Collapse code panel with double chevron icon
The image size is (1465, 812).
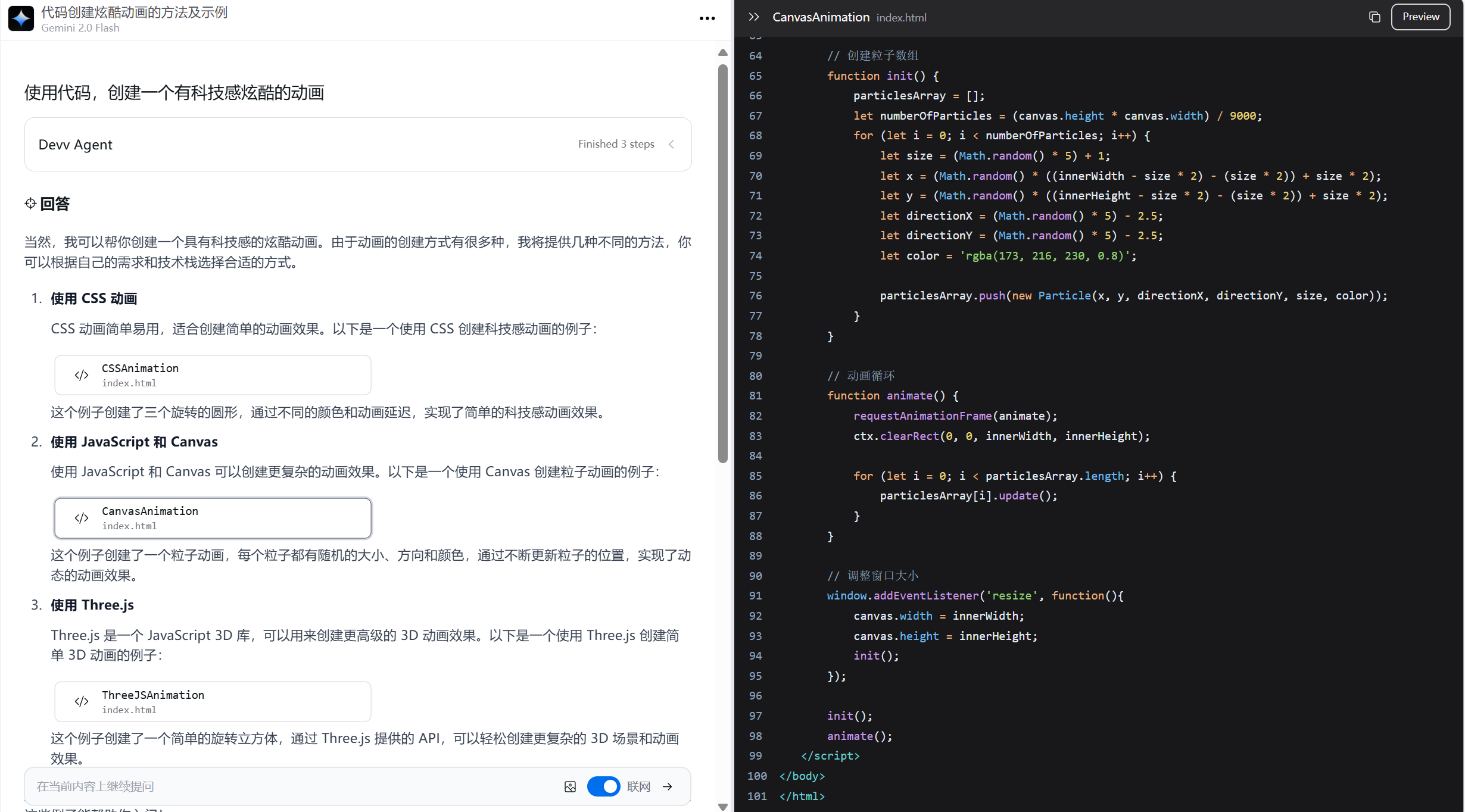point(754,17)
